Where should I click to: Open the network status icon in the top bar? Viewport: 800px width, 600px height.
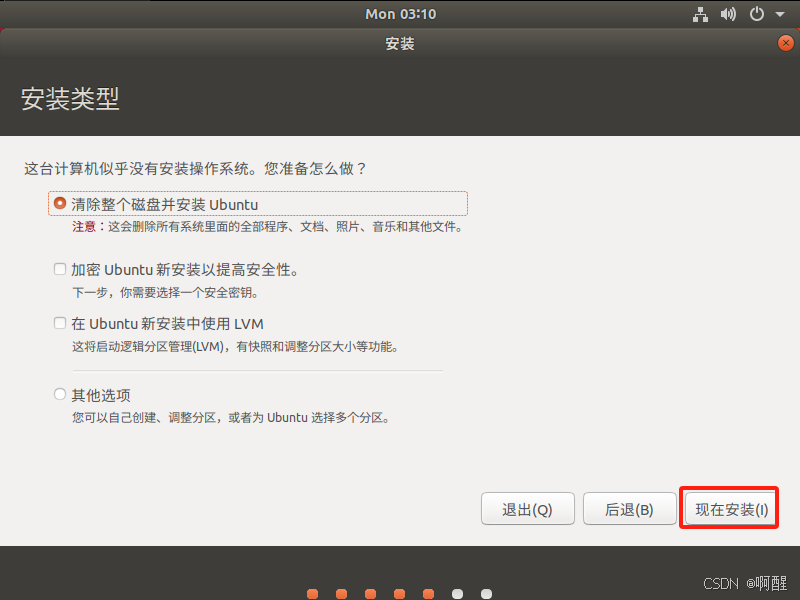(x=700, y=14)
